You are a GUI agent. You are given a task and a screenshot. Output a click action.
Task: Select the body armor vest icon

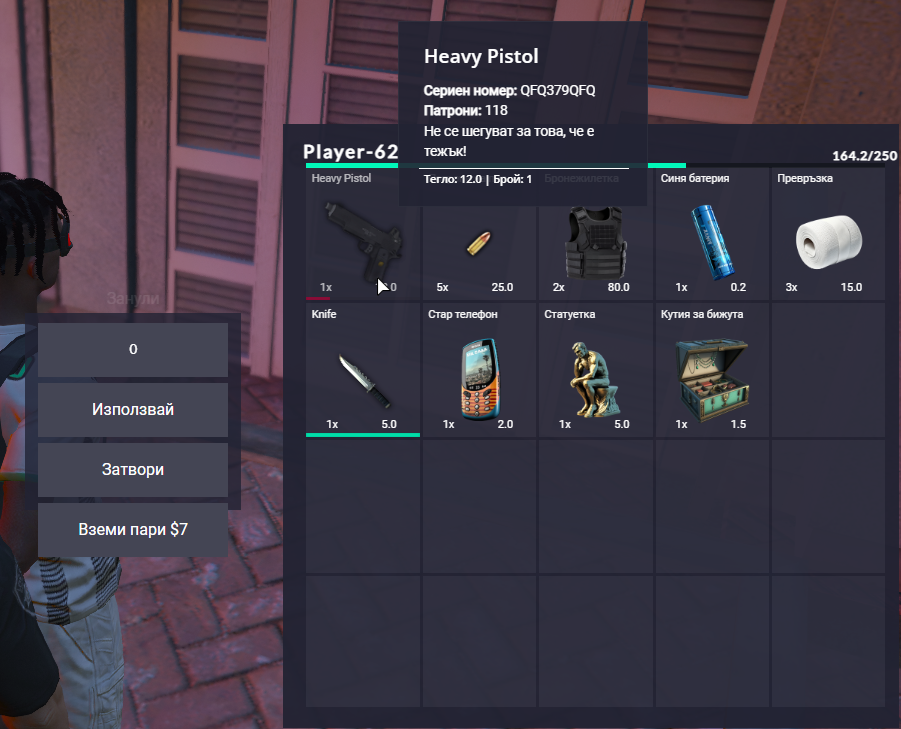(x=595, y=242)
